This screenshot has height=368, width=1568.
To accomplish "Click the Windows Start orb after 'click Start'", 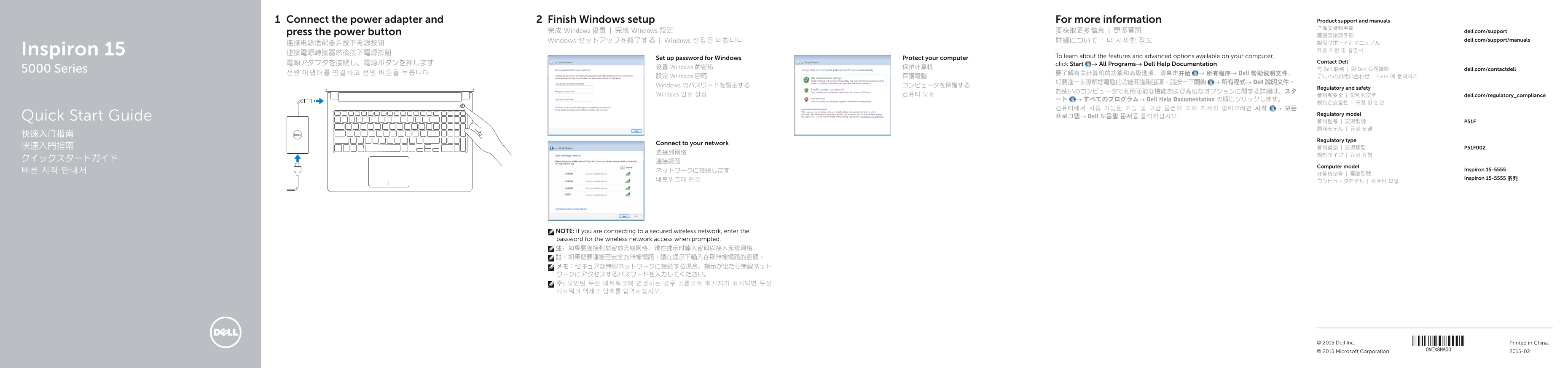I will pyautogui.click(x=1088, y=64).
